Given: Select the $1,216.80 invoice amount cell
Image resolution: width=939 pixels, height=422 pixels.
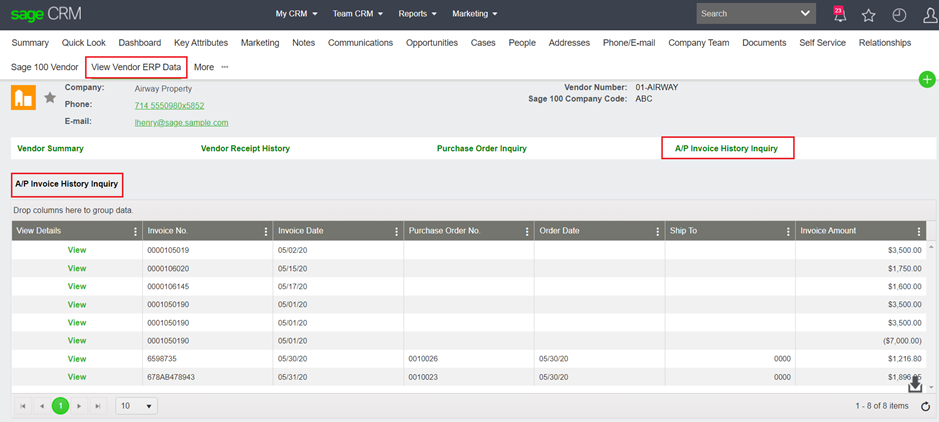Looking at the screenshot, I should click(x=861, y=359).
